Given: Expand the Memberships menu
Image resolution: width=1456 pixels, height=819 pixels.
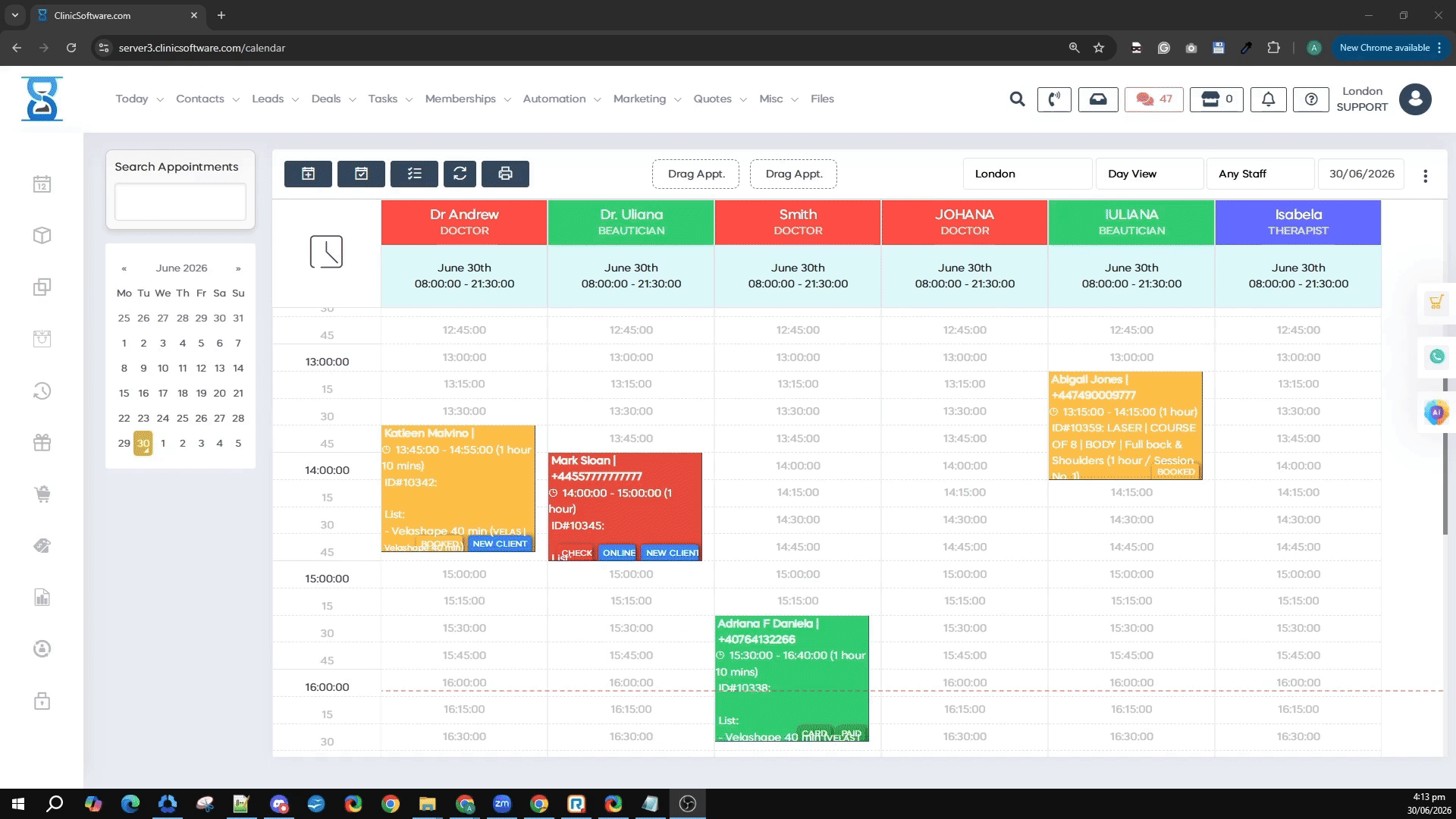Looking at the screenshot, I should 468,99.
